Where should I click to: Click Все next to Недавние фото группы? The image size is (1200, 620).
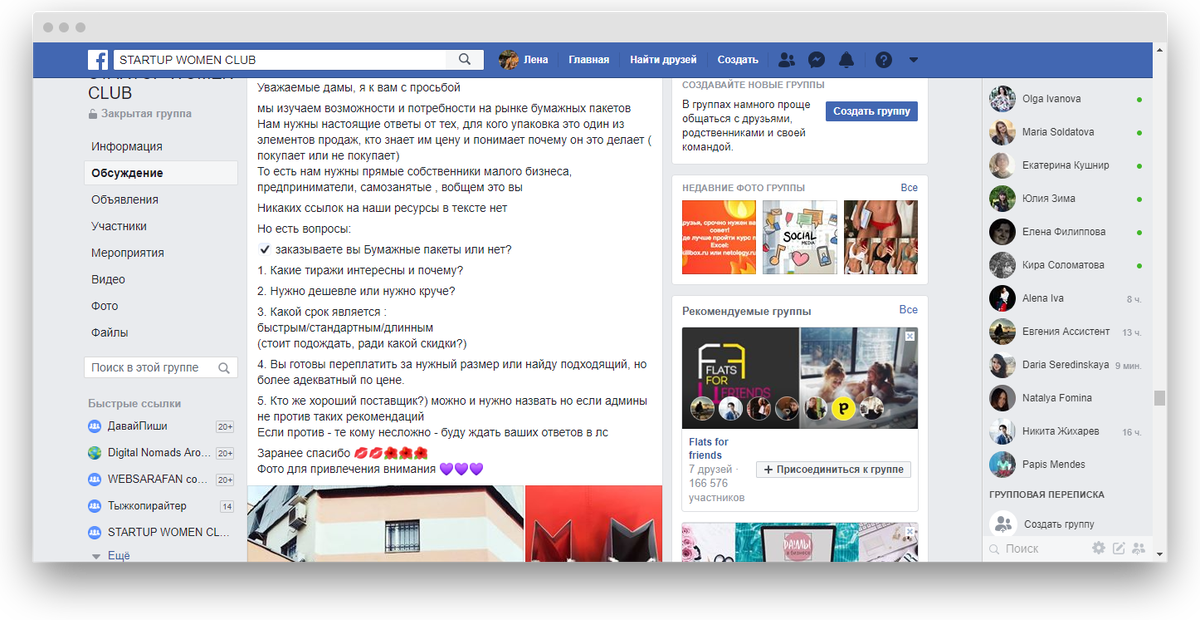[908, 188]
